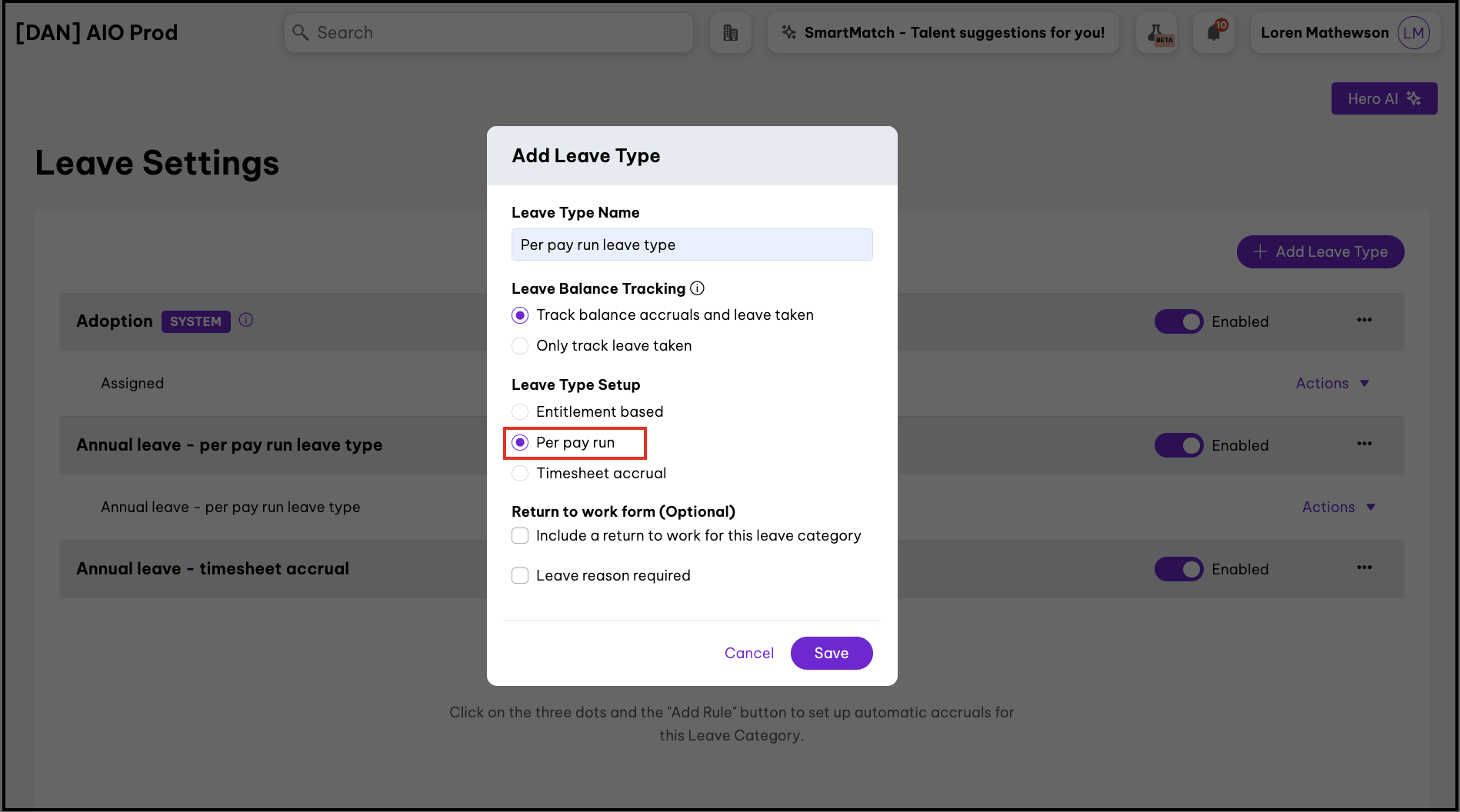This screenshot has width=1460, height=812.
Task: Save the new leave type
Action: [831, 653]
